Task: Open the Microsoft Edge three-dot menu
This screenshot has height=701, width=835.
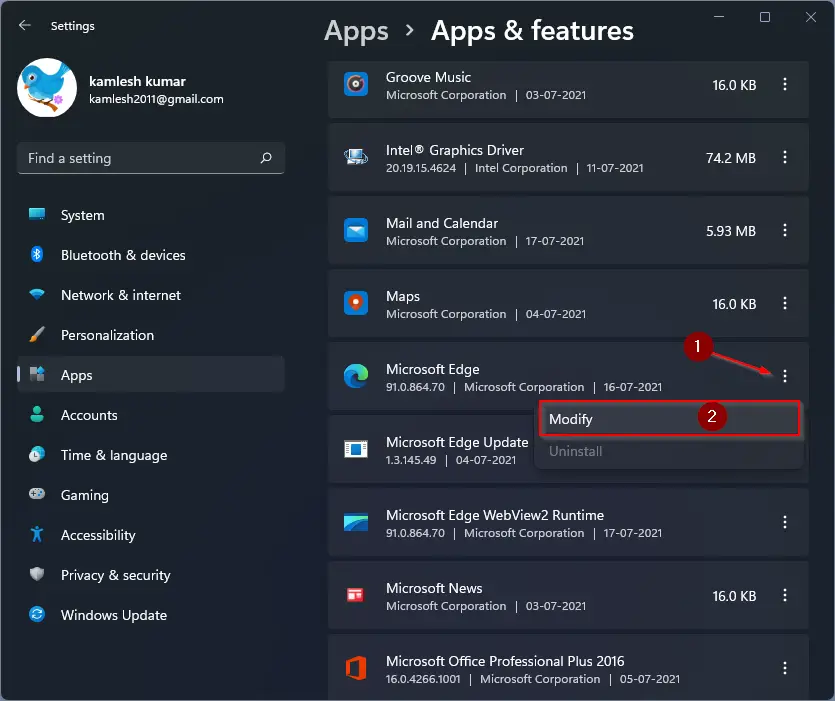Action: tap(784, 376)
